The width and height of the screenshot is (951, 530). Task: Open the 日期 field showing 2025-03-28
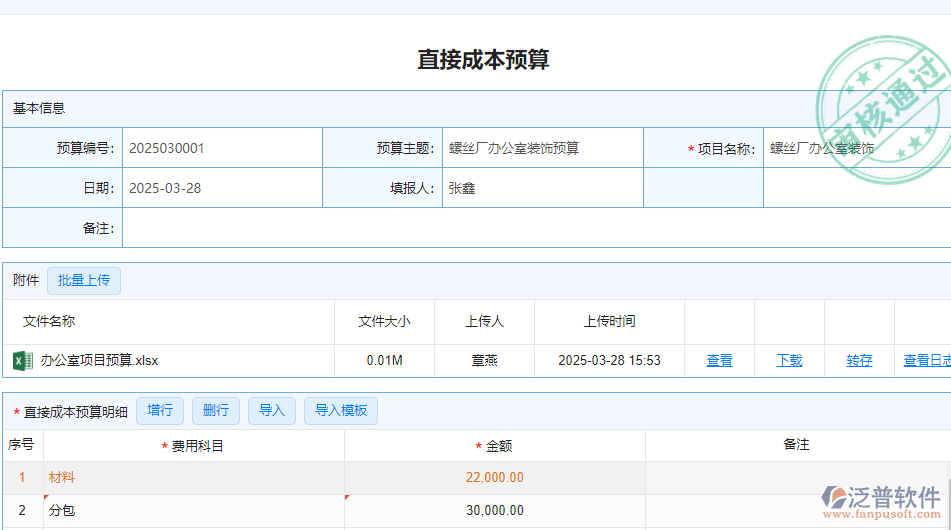click(221, 188)
